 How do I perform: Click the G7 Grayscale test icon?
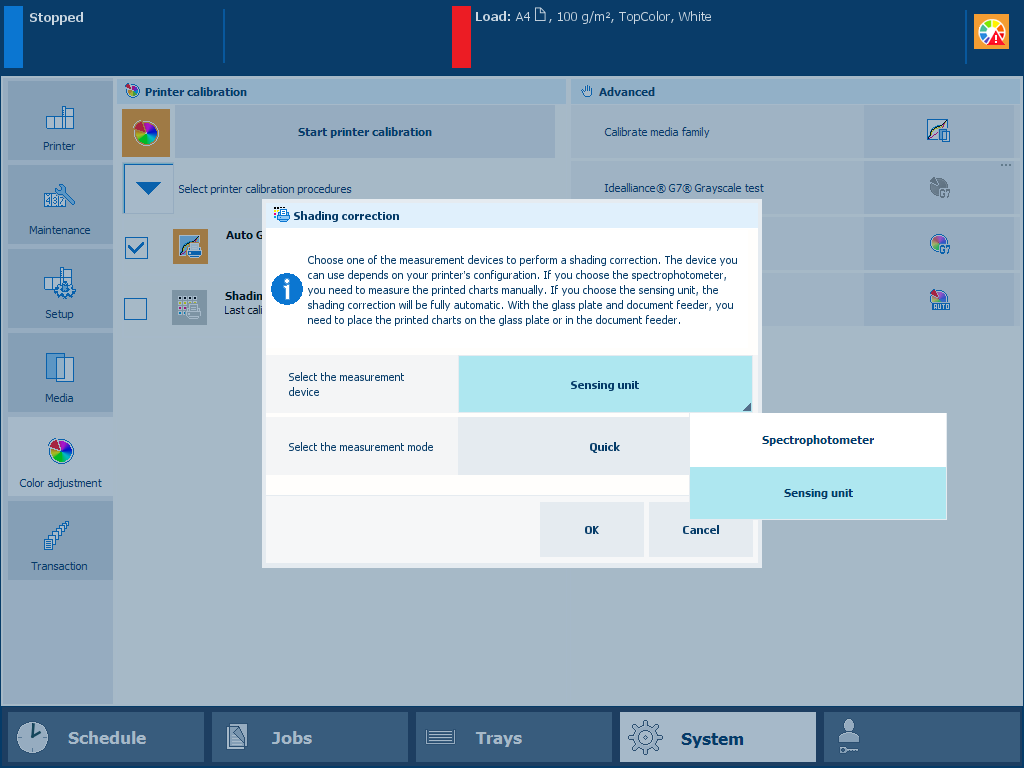[x=938, y=188]
